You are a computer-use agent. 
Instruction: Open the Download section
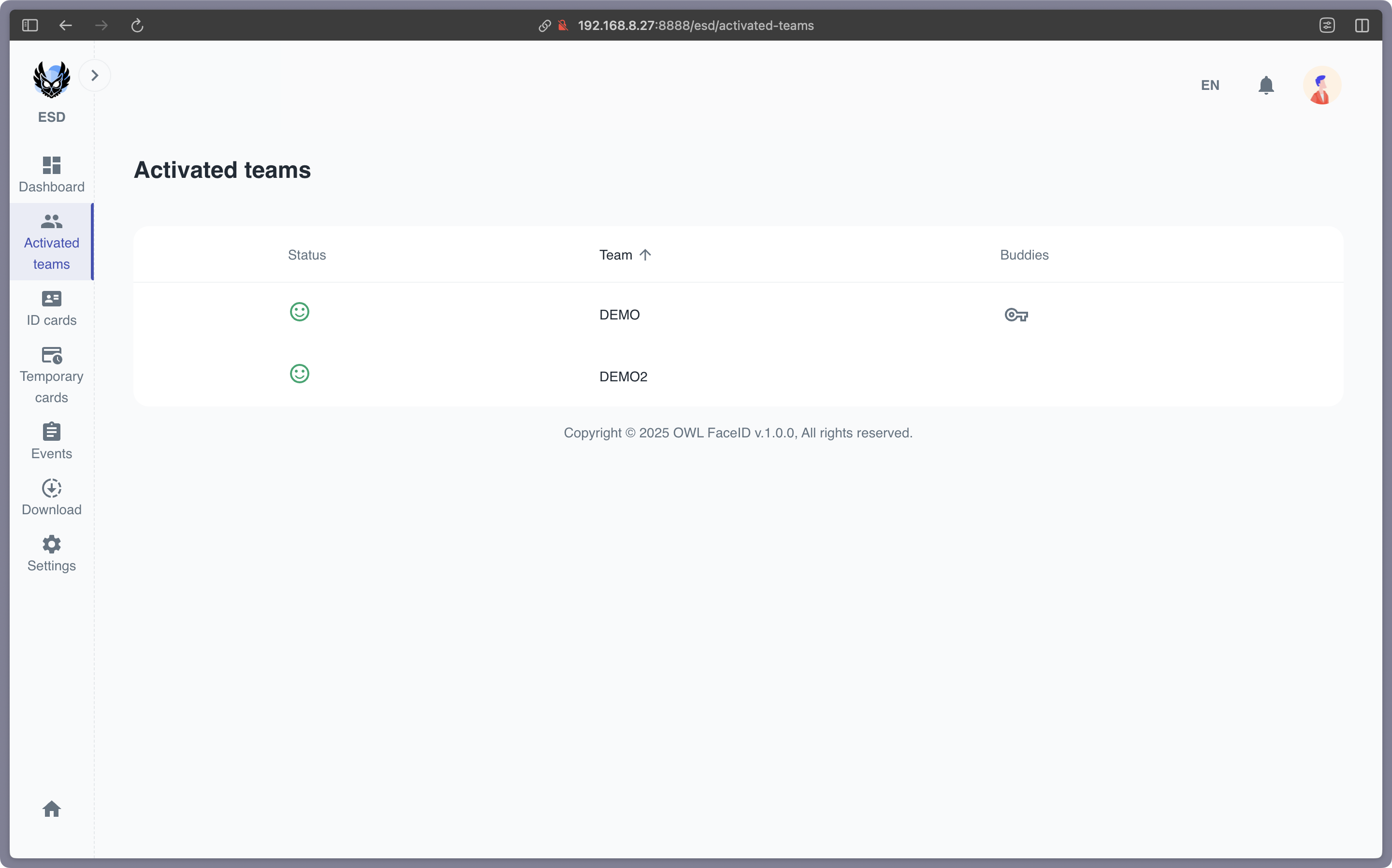point(52,498)
